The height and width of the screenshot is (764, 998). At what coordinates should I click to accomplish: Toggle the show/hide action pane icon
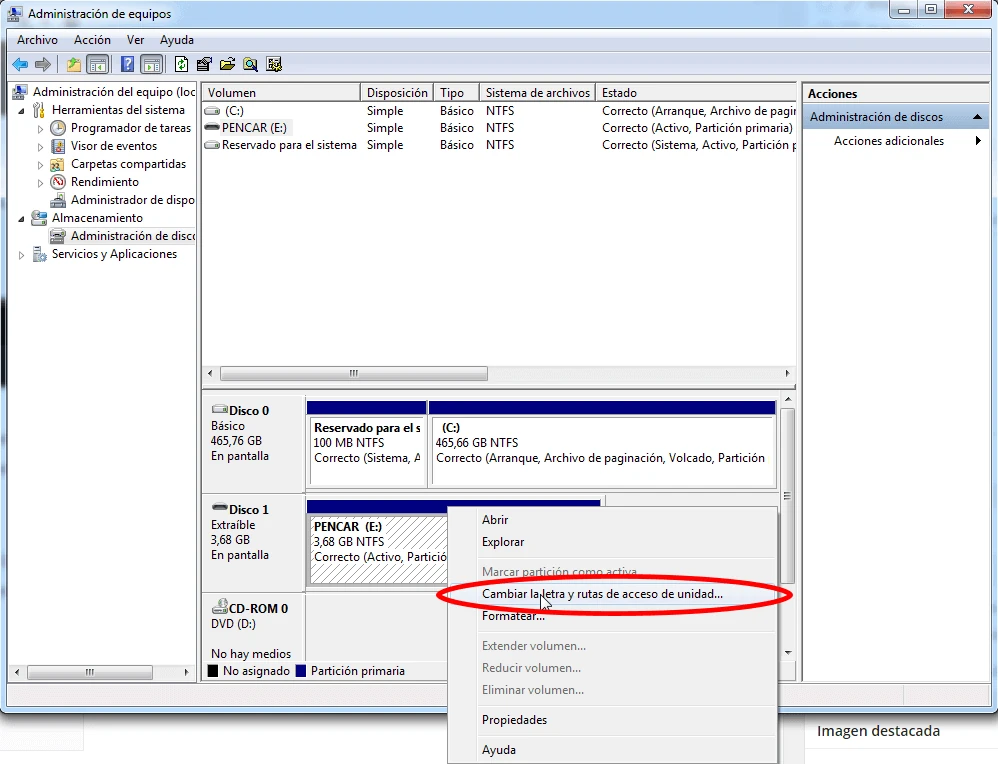pyautogui.click(x=152, y=64)
